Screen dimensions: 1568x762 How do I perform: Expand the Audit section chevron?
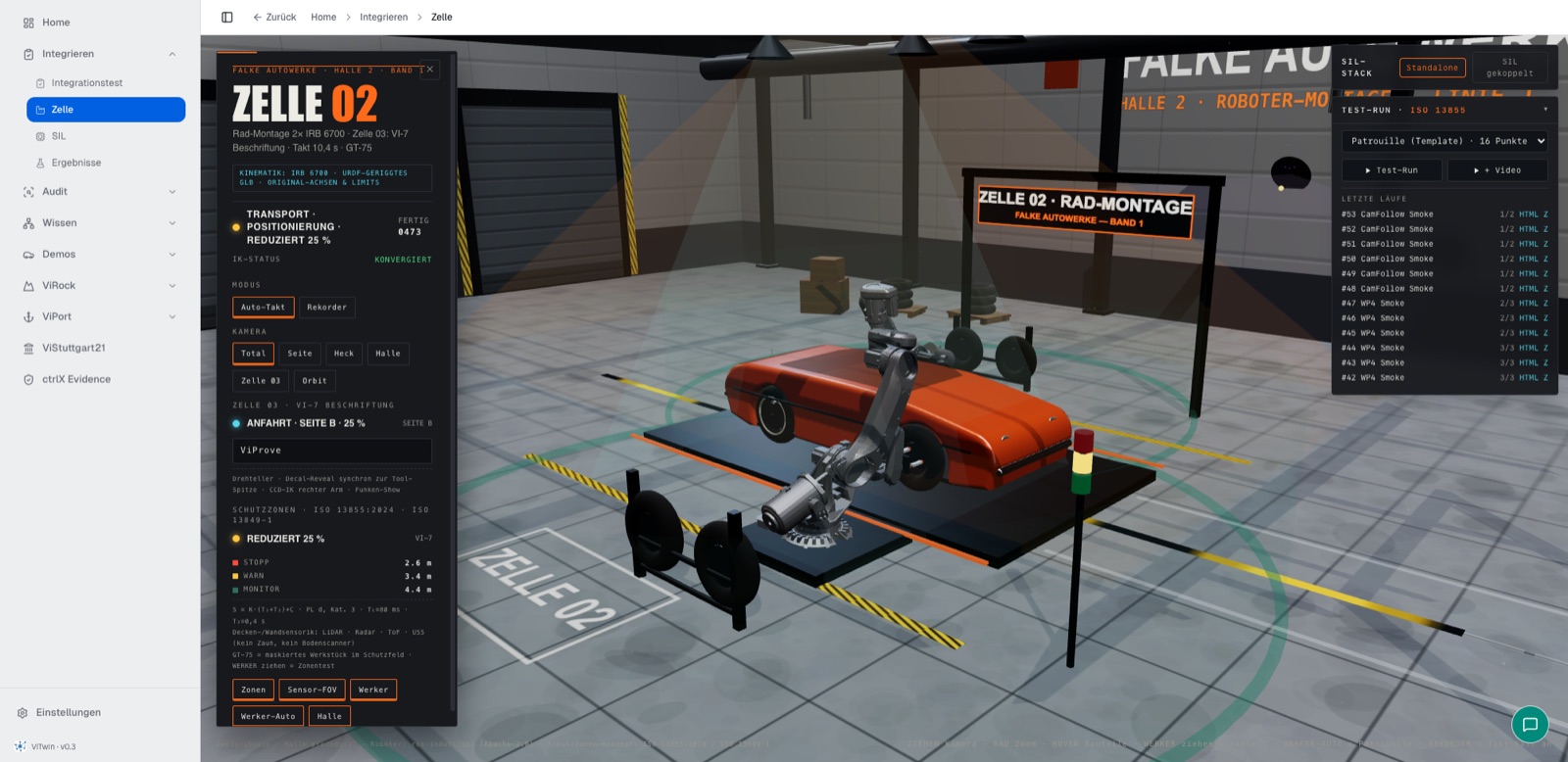point(172,192)
